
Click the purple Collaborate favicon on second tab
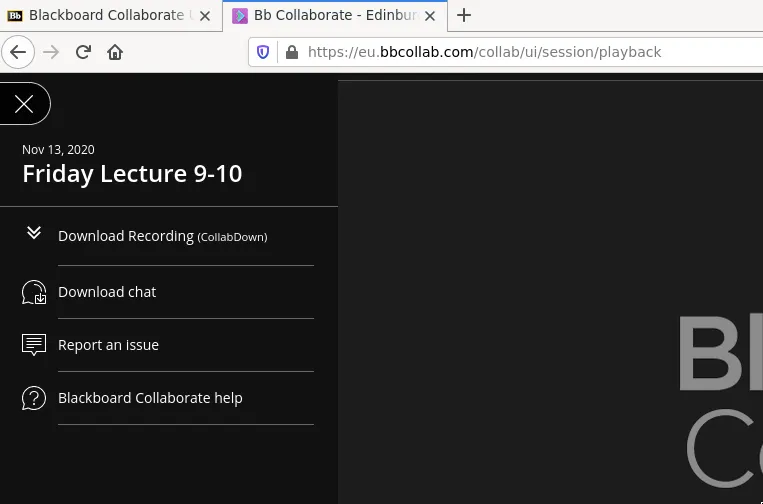239,16
